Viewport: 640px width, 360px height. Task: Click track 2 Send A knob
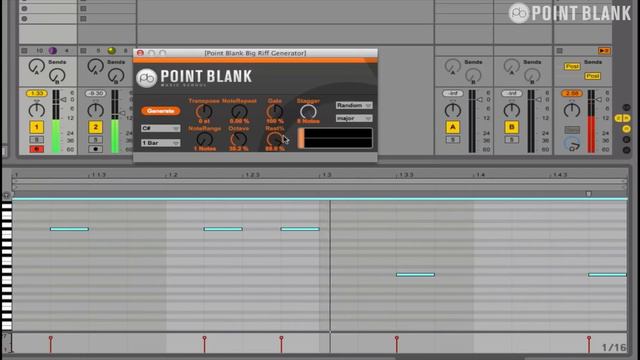point(96,66)
